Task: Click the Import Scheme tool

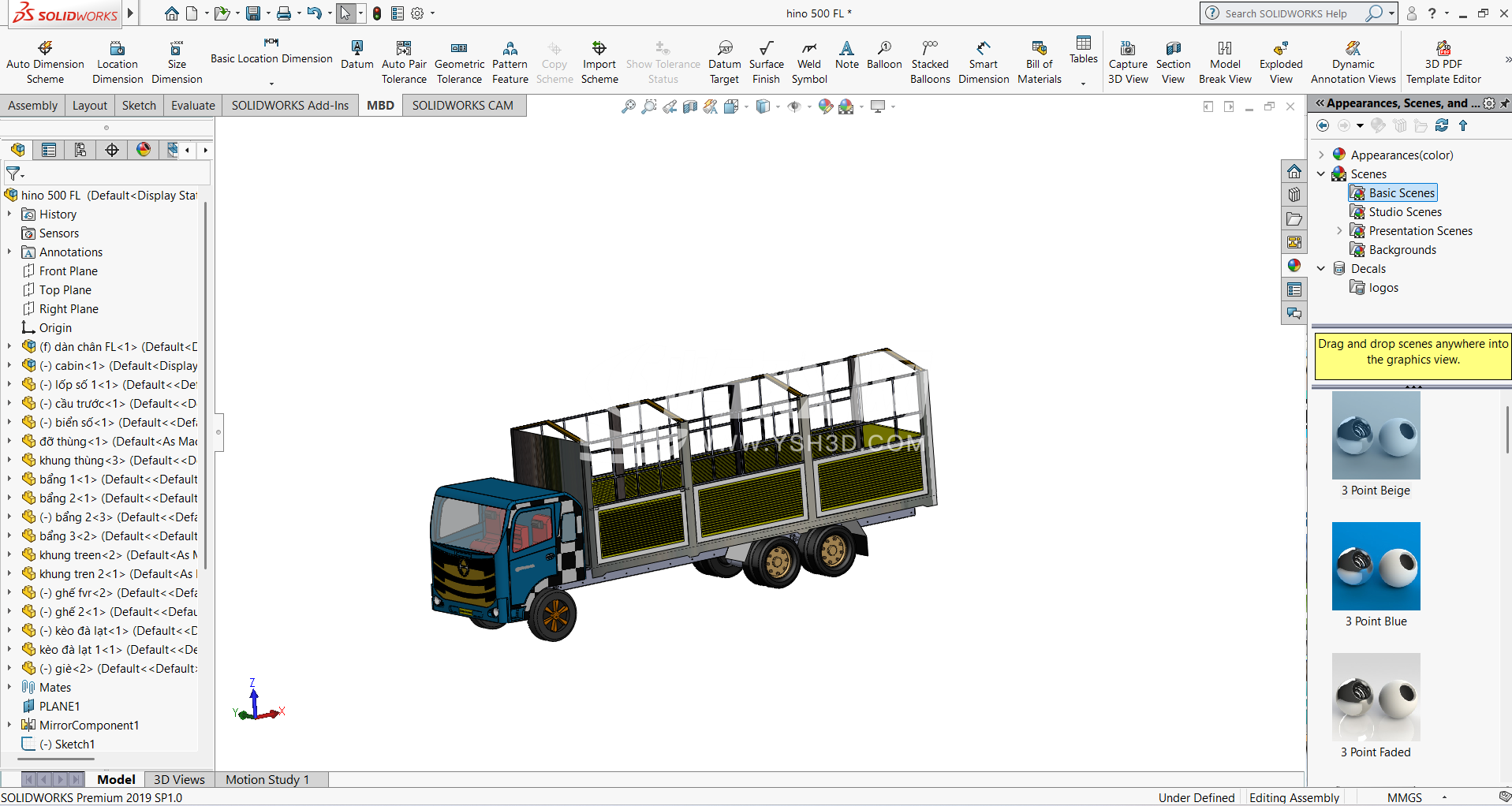Action: pos(599,62)
